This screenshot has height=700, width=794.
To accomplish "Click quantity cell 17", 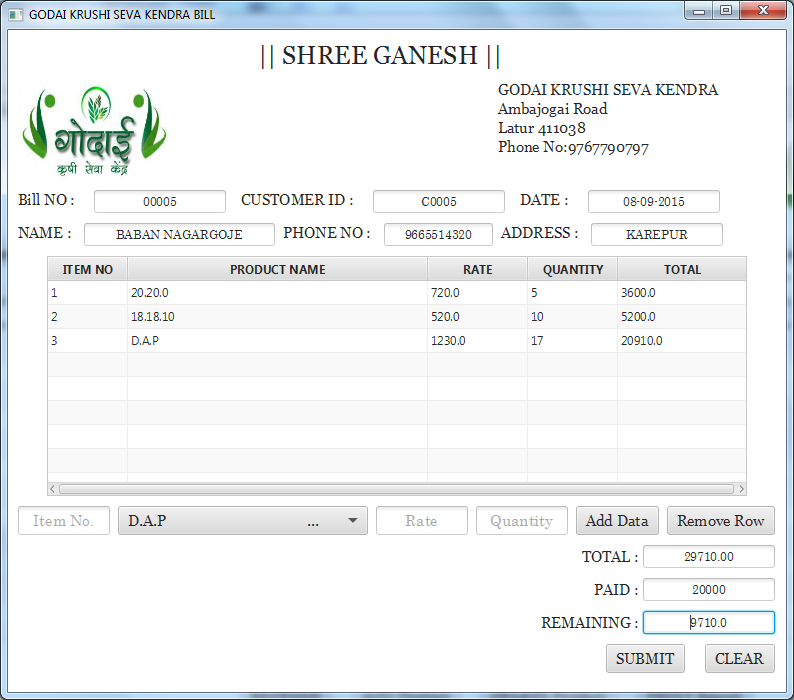I will click(x=573, y=340).
